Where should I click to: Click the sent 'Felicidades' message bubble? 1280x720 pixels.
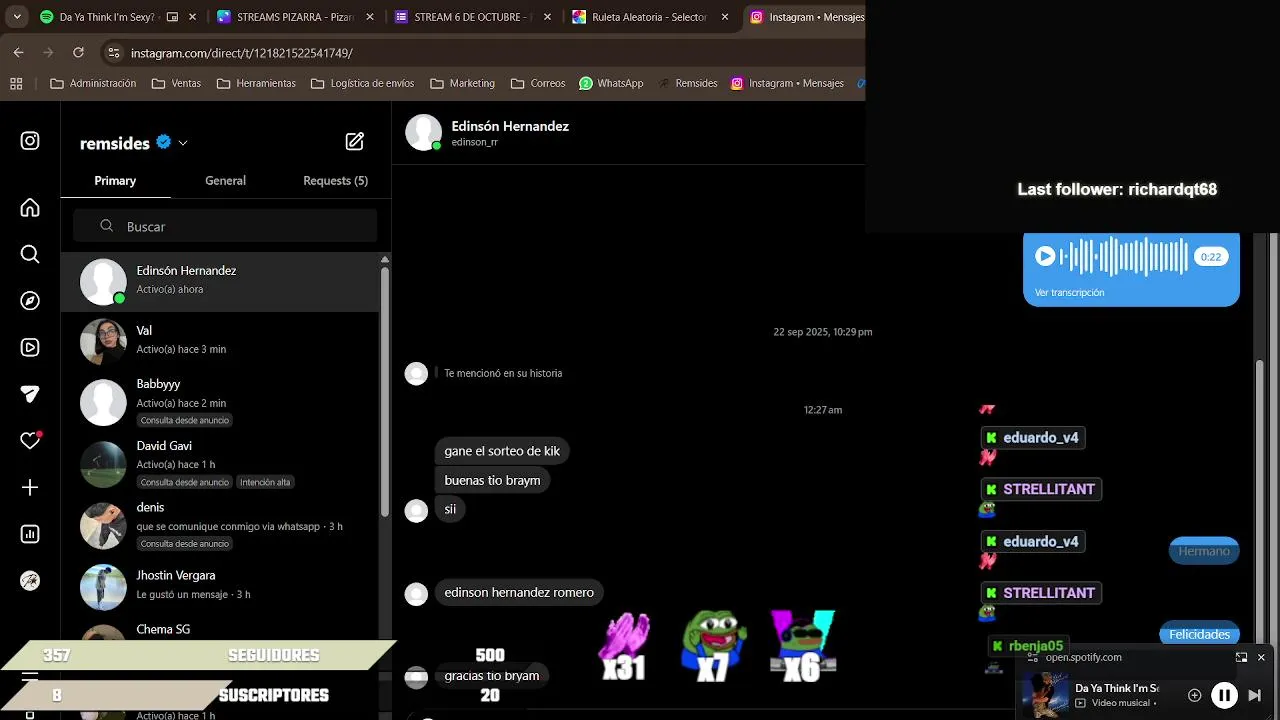1199,634
